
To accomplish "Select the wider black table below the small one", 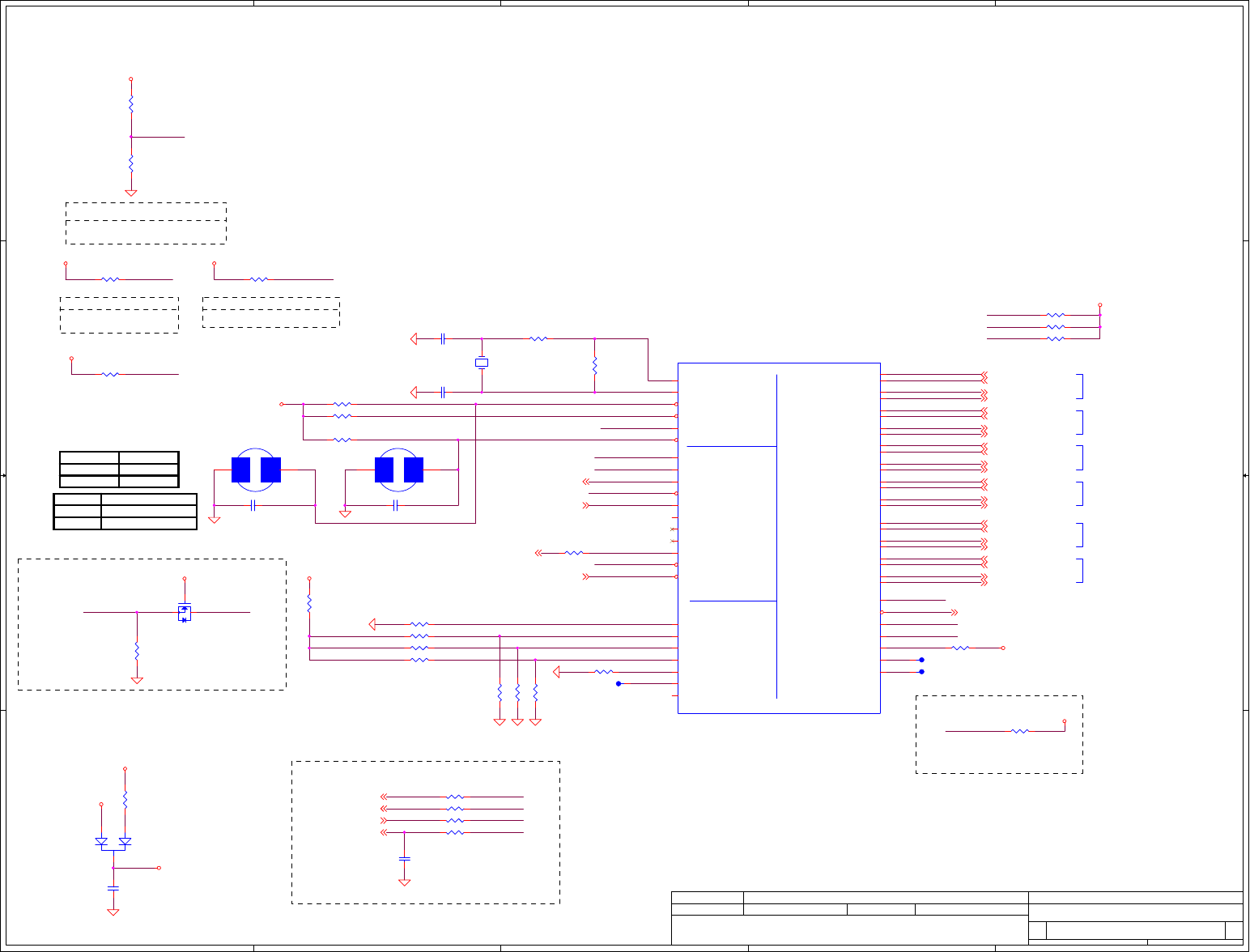I will tap(125, 512).
